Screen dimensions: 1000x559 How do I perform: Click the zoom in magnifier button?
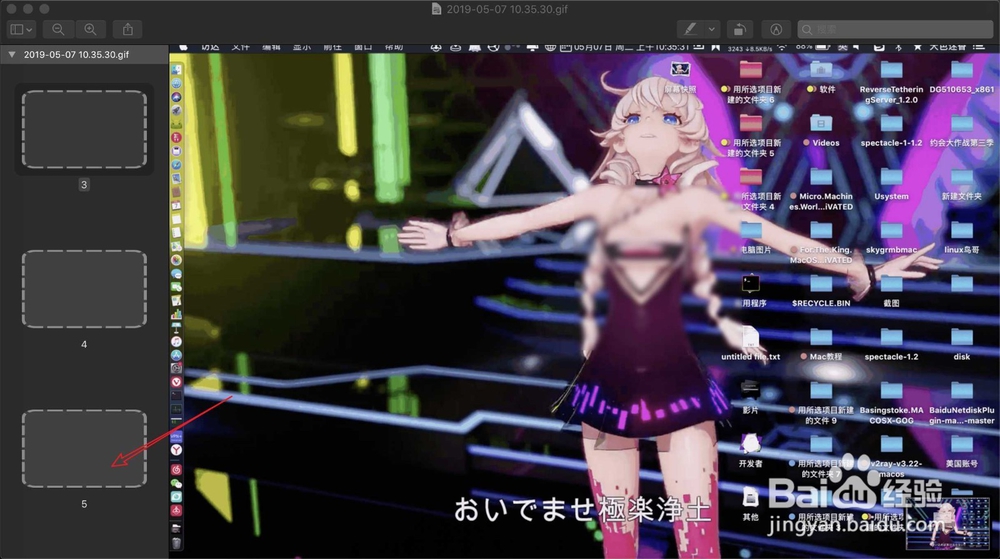coord(90,29)
